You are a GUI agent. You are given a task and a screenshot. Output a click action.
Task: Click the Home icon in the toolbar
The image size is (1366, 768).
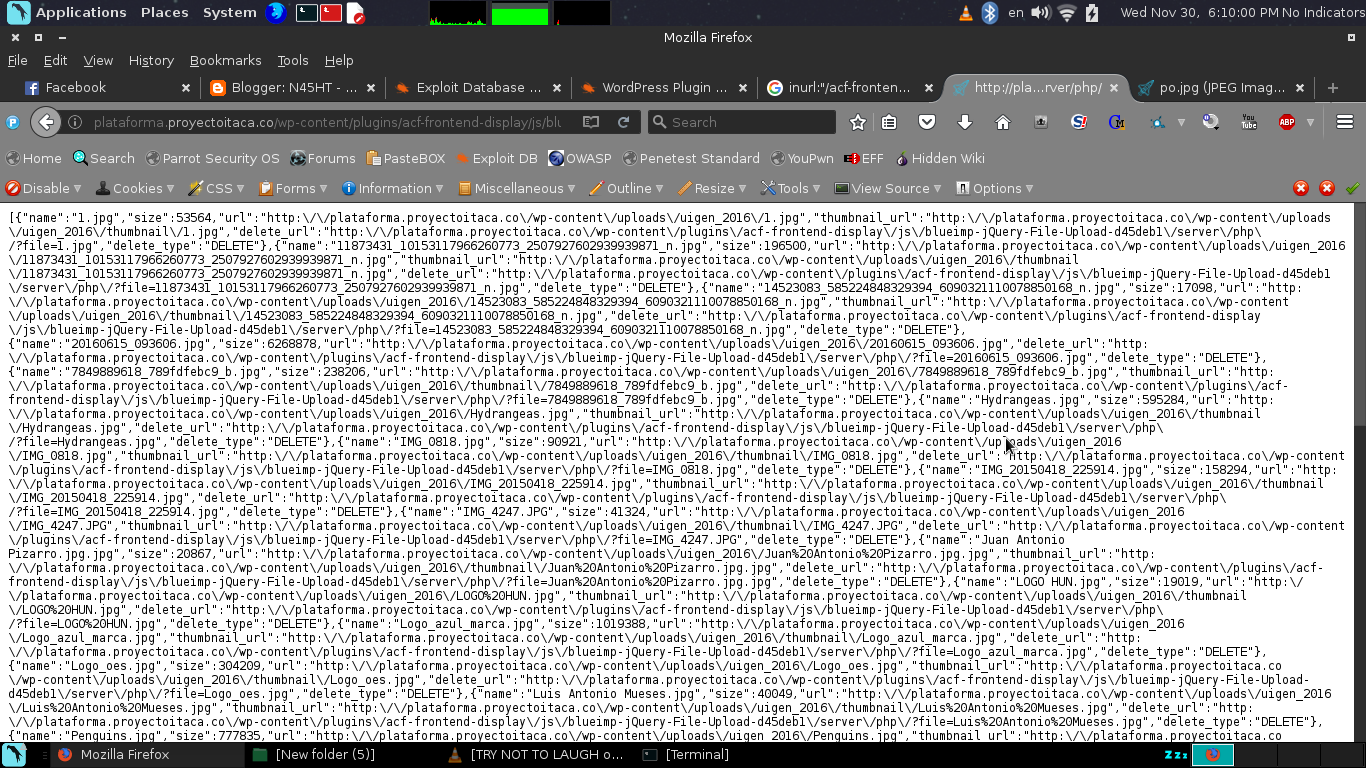click(x=1002, y=121)
